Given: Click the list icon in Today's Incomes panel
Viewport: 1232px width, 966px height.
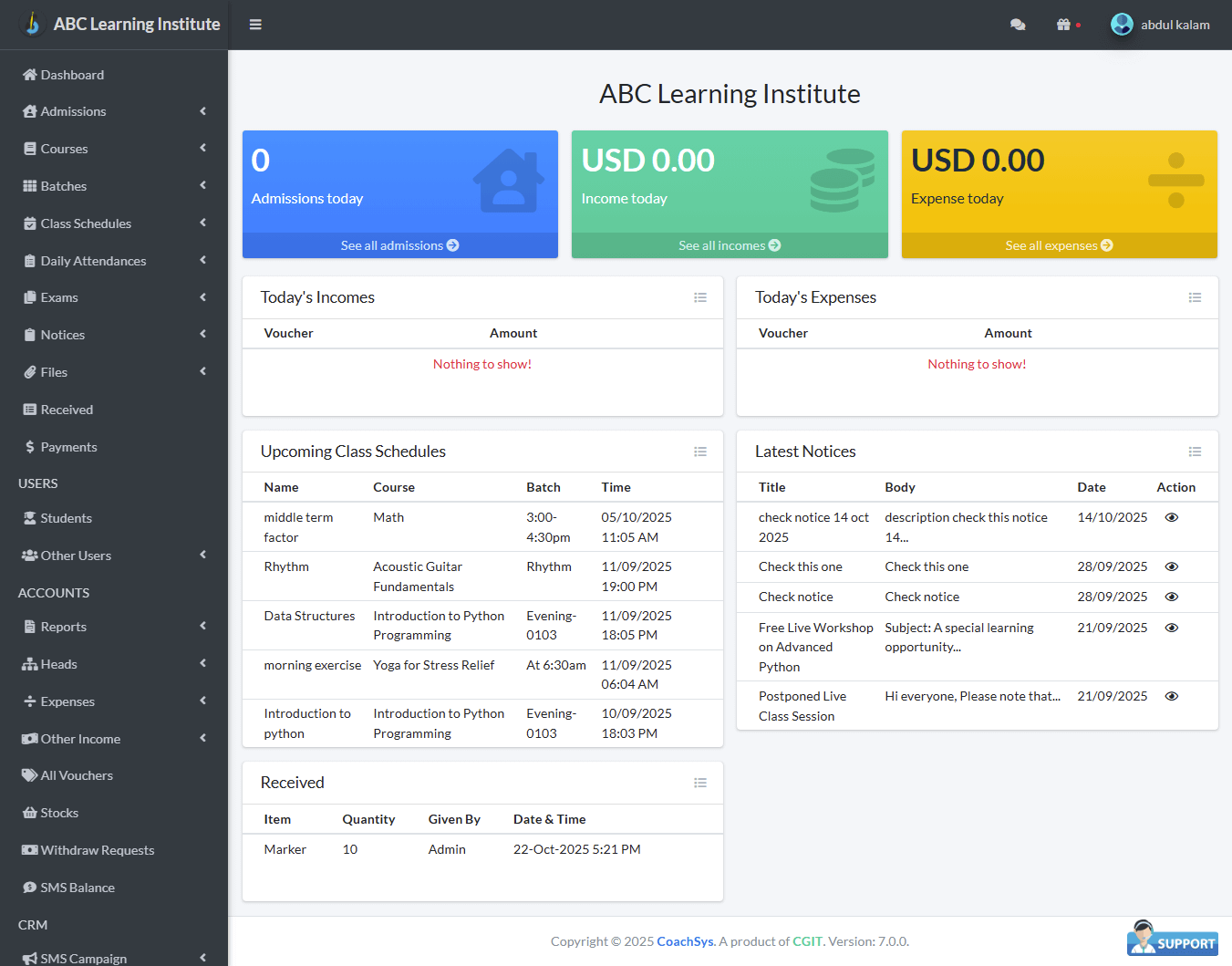Looking at the screenshot, I should point(700,297).
